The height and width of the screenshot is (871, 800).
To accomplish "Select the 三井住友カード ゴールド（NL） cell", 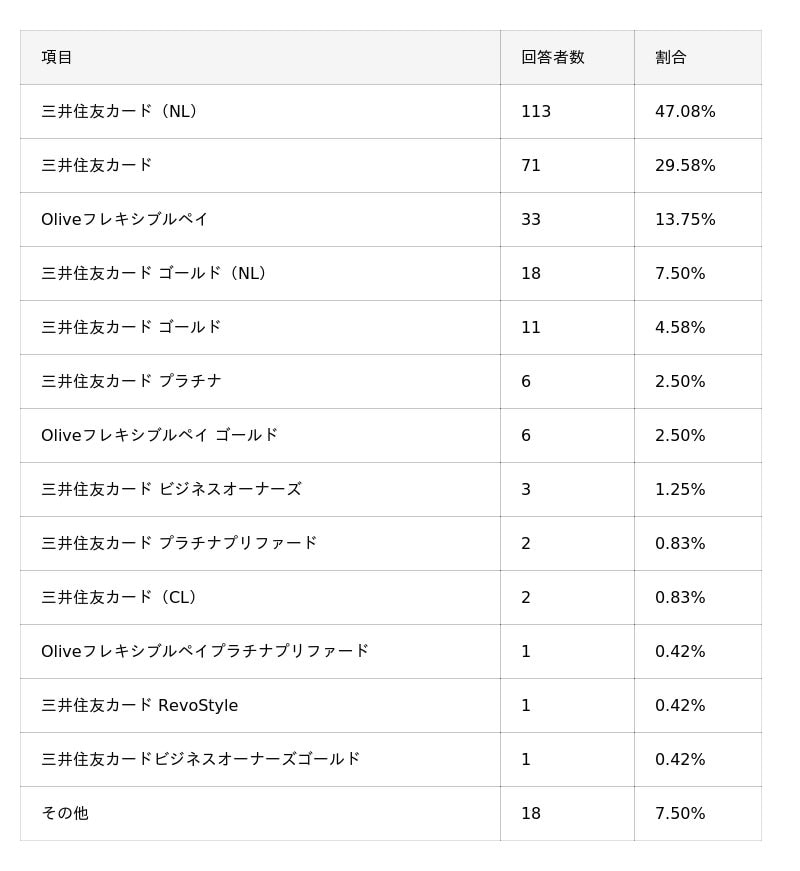I will 155,273.
